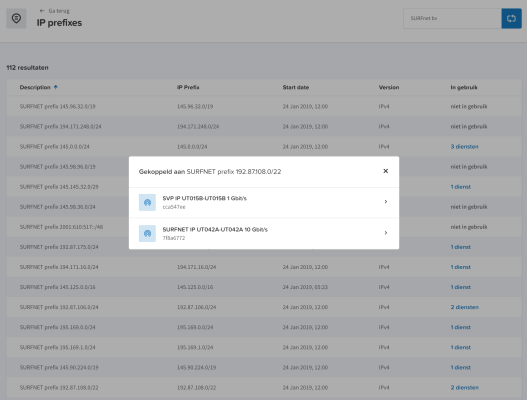Click subscription ID cca547ee
This screenshot has height=400, width=527.
174,207
